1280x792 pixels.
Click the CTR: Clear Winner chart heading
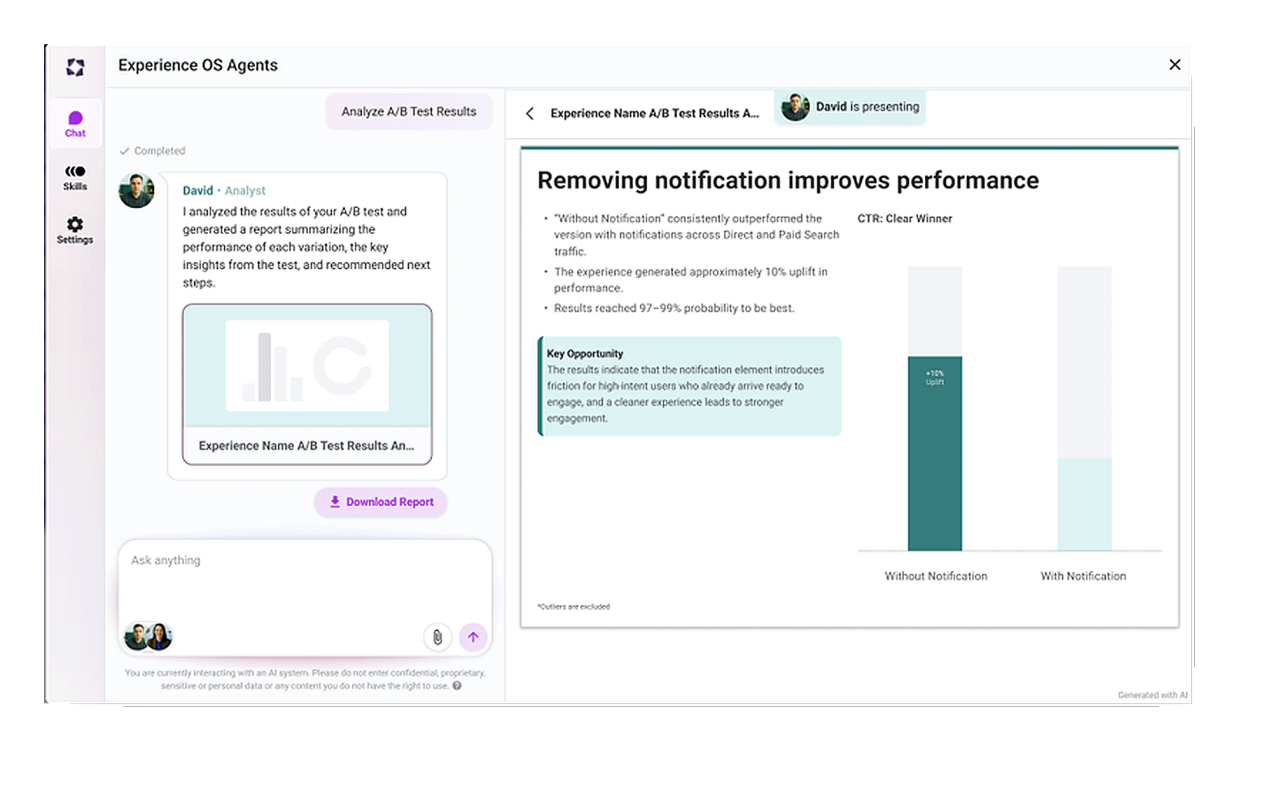(905, 219)
